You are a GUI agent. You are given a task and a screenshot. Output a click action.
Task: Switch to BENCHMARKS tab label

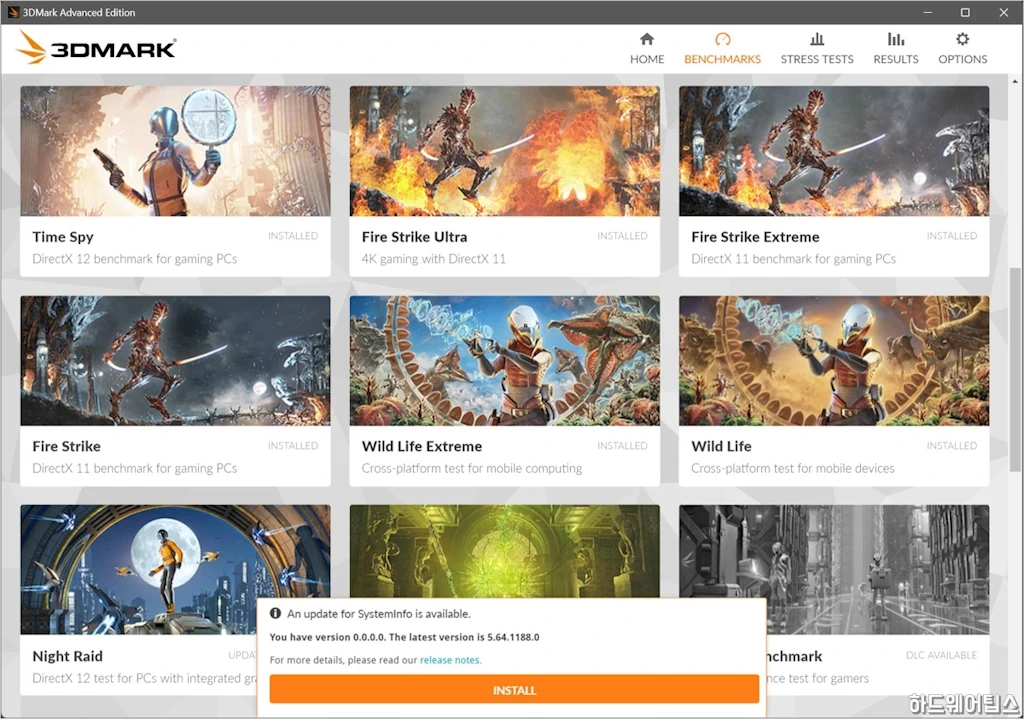(x=722, y=59)
